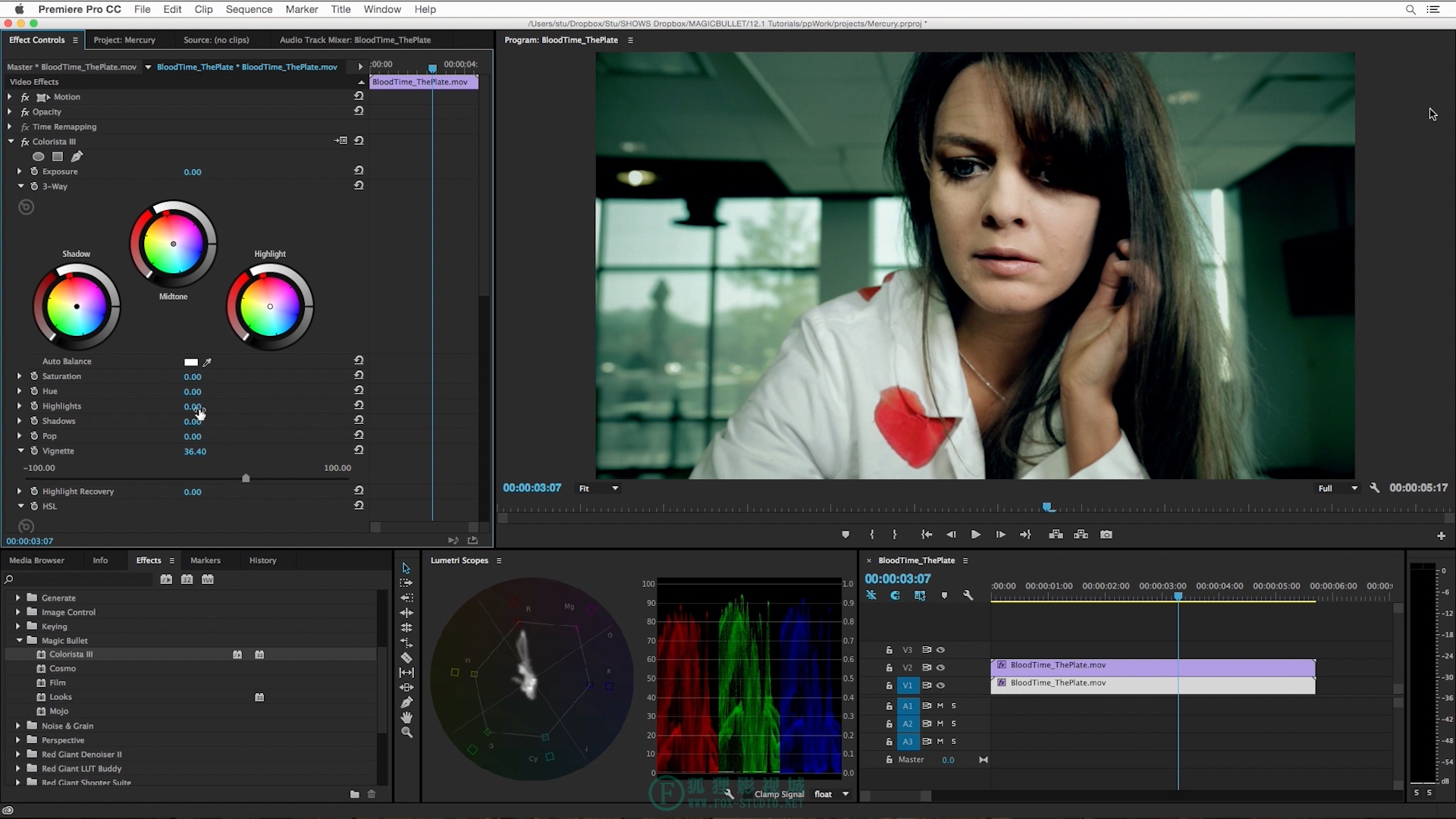This screenshot has width=1456, height=819.
Task: Add marker in Program monitor
Action: pos(846,535)
